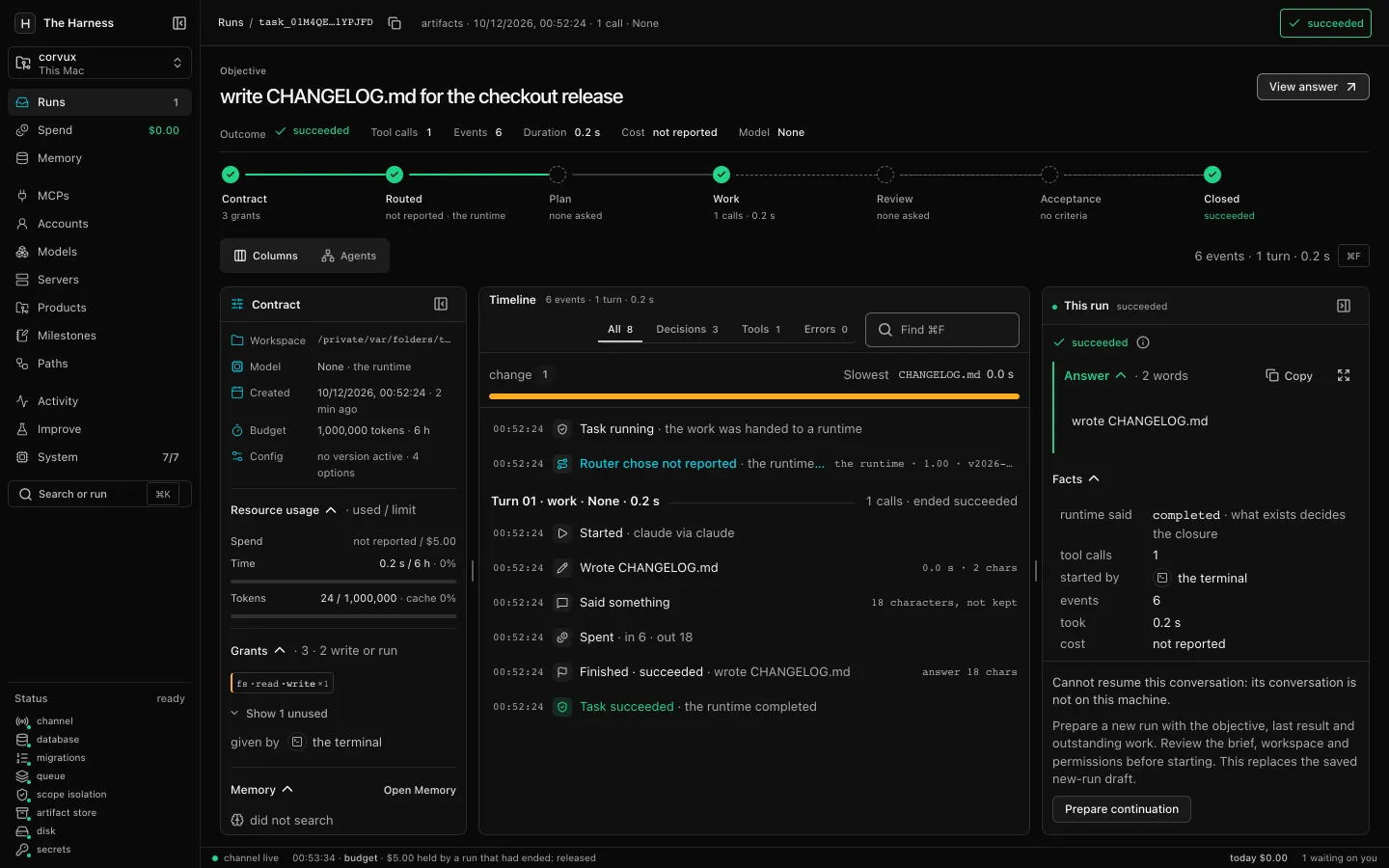Open the Accounts sidebar section

pyautogui.click(x=99, y=224)
